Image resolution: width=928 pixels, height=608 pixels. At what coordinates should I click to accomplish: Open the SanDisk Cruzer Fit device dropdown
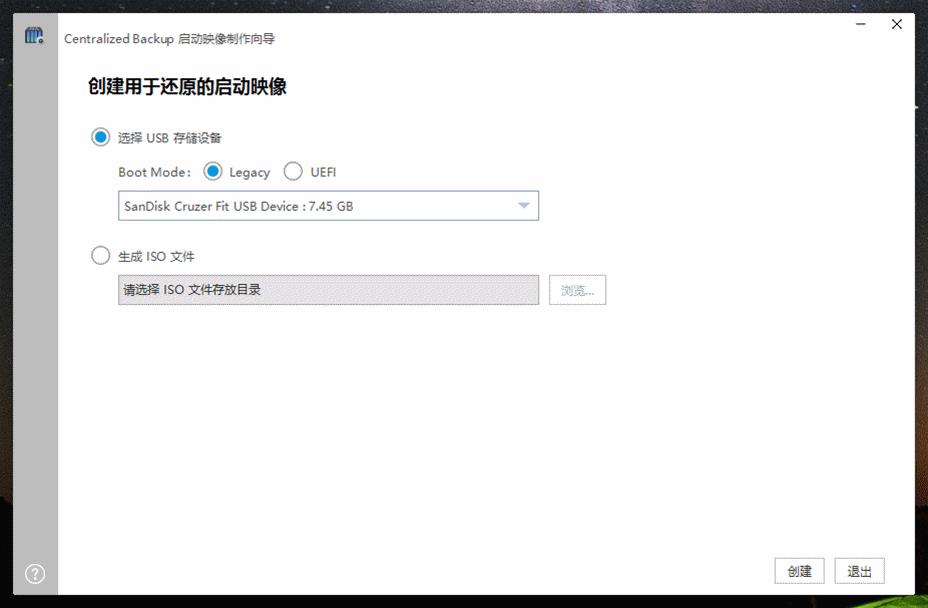pyautogui.click(x=327, y=205)
